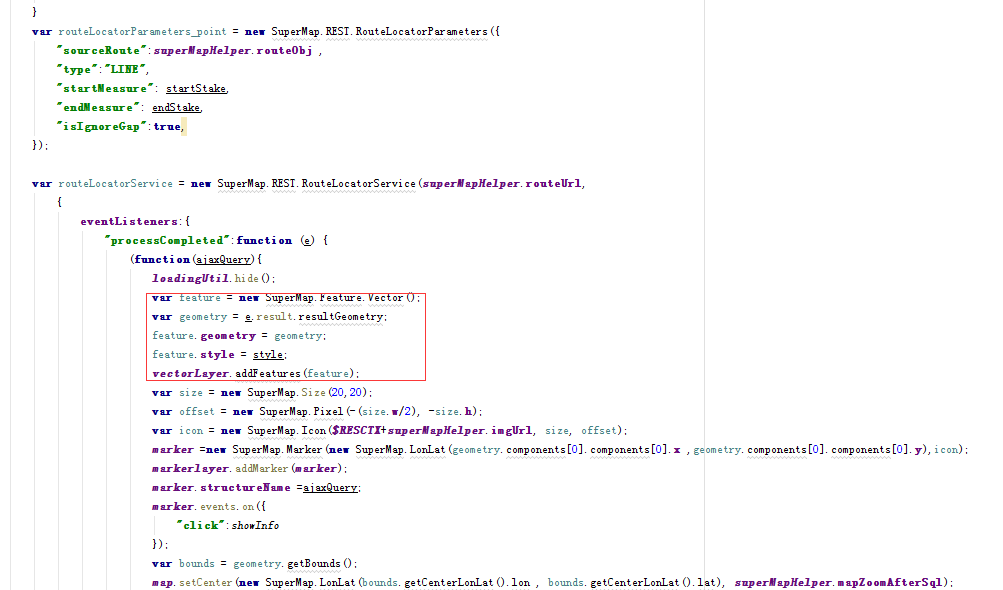Screen dimensions: 1003x590
Task: Click the "type" property key
Action: point(77,69)
